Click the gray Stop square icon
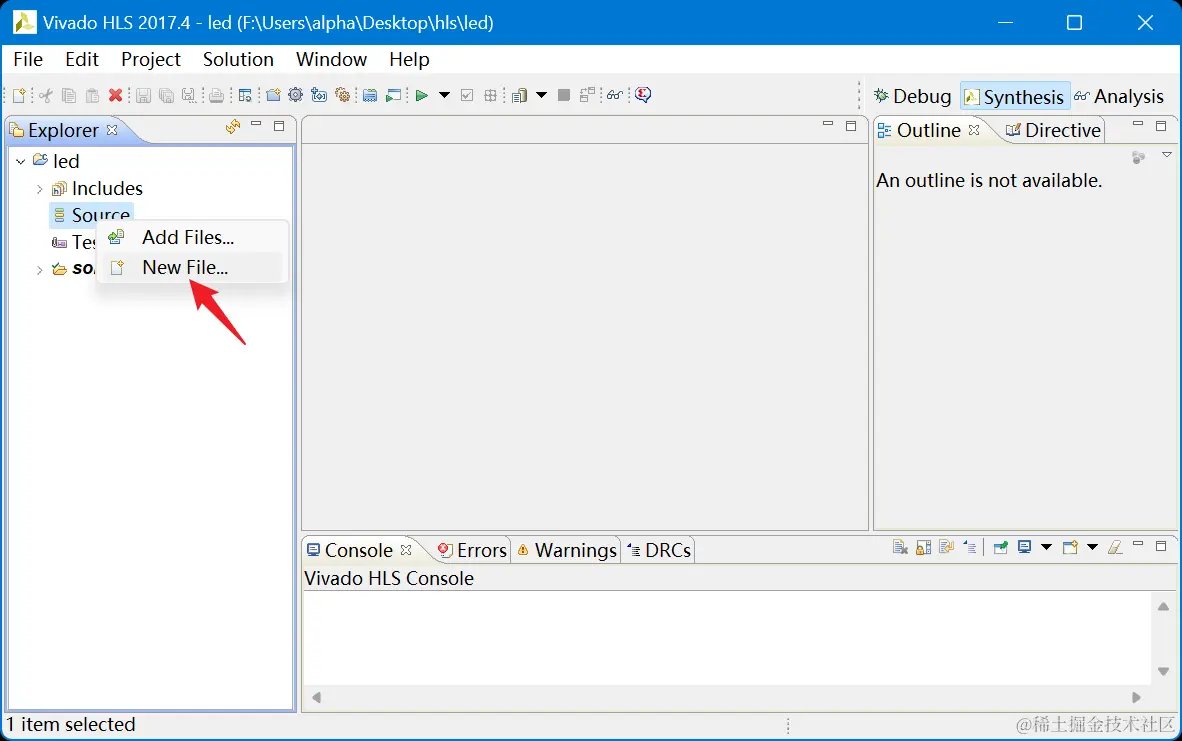This screenshot has width=1182, height=741. pos(564,95)
